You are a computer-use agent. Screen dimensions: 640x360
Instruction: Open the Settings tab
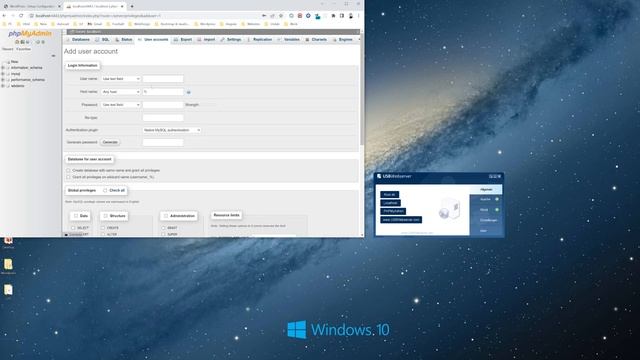tap(231, 40)
